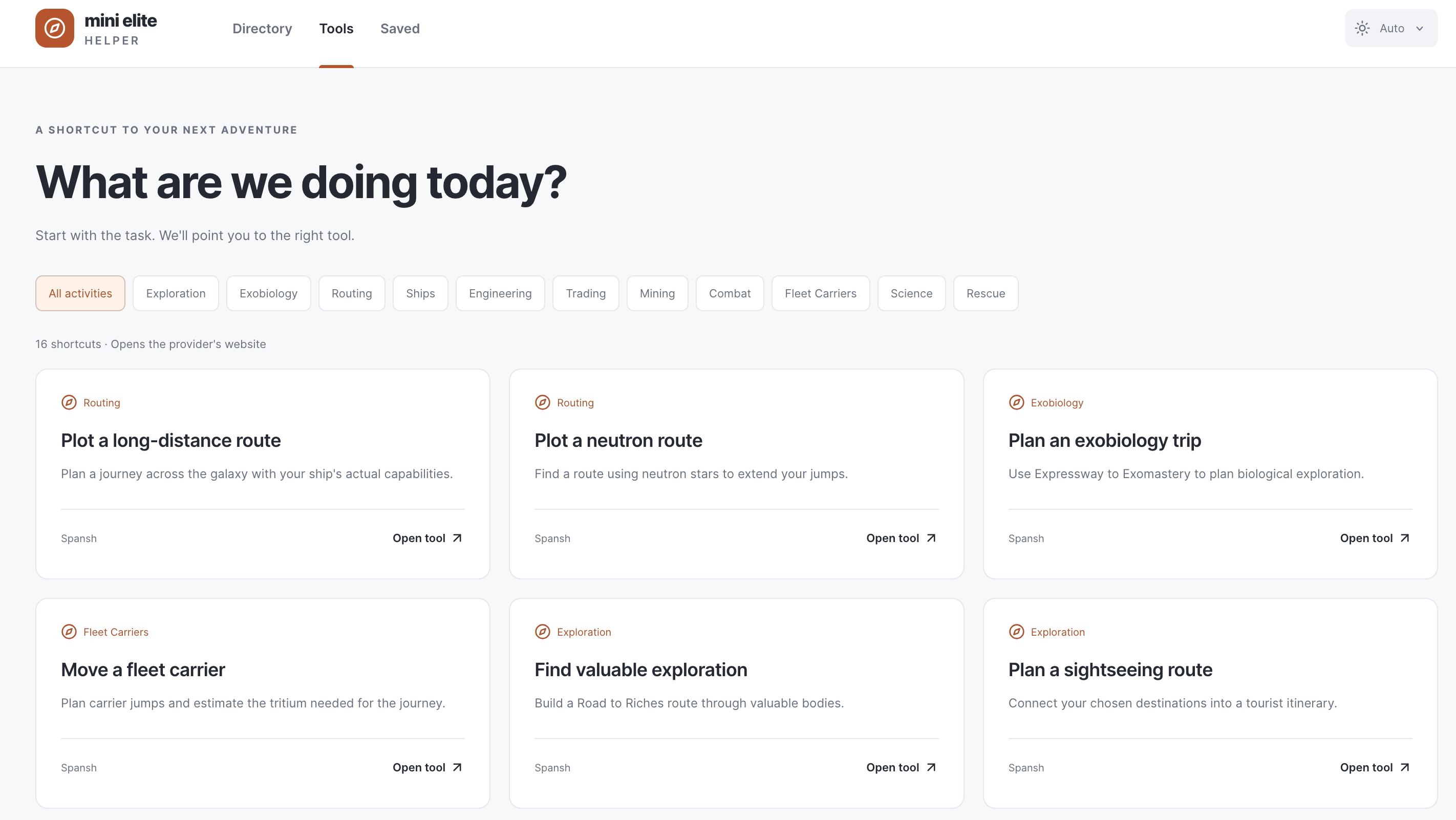Filter by Fleet Carriers activity

click(x=821, y=293)
